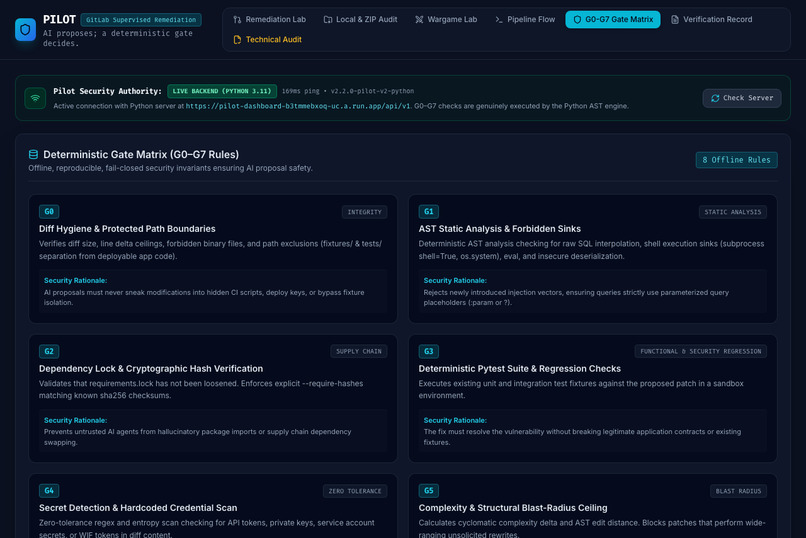Click the G3 gate badge

pyautogui.click(x=428, y=351)
